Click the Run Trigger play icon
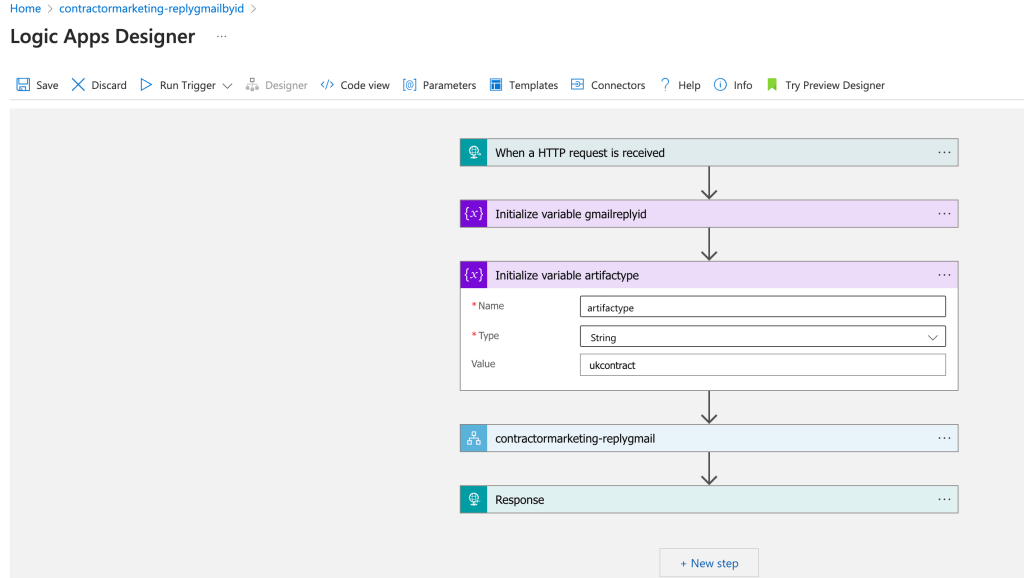The image size is (1024, 578). [146, 85]
